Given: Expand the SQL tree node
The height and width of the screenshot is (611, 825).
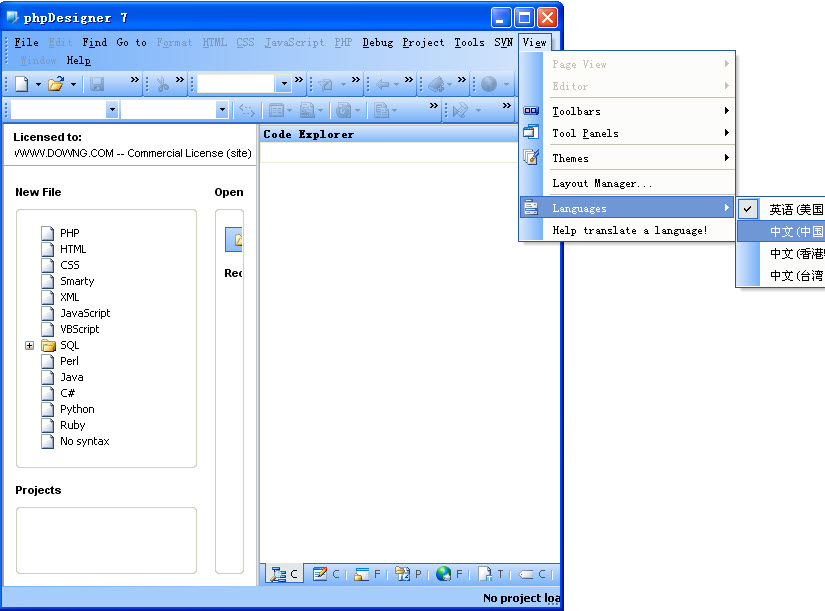Looking at the screenshot, I should [x=29, y=345].
